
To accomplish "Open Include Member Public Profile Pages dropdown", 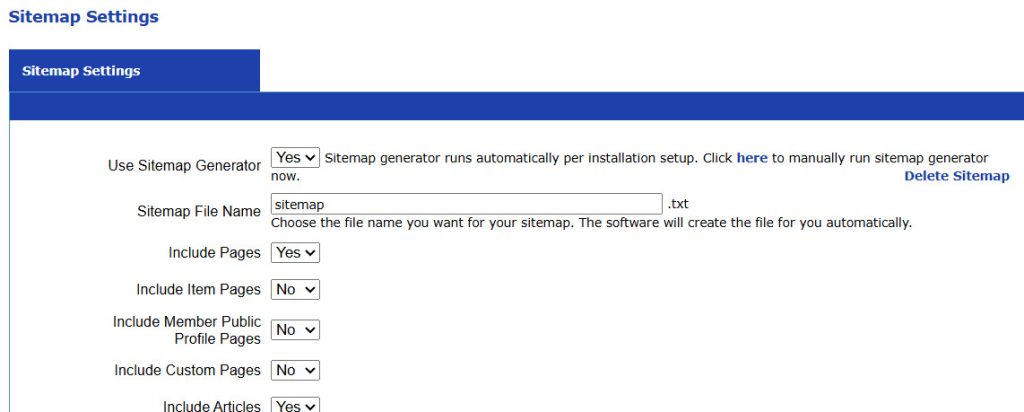I will point(295,330).
